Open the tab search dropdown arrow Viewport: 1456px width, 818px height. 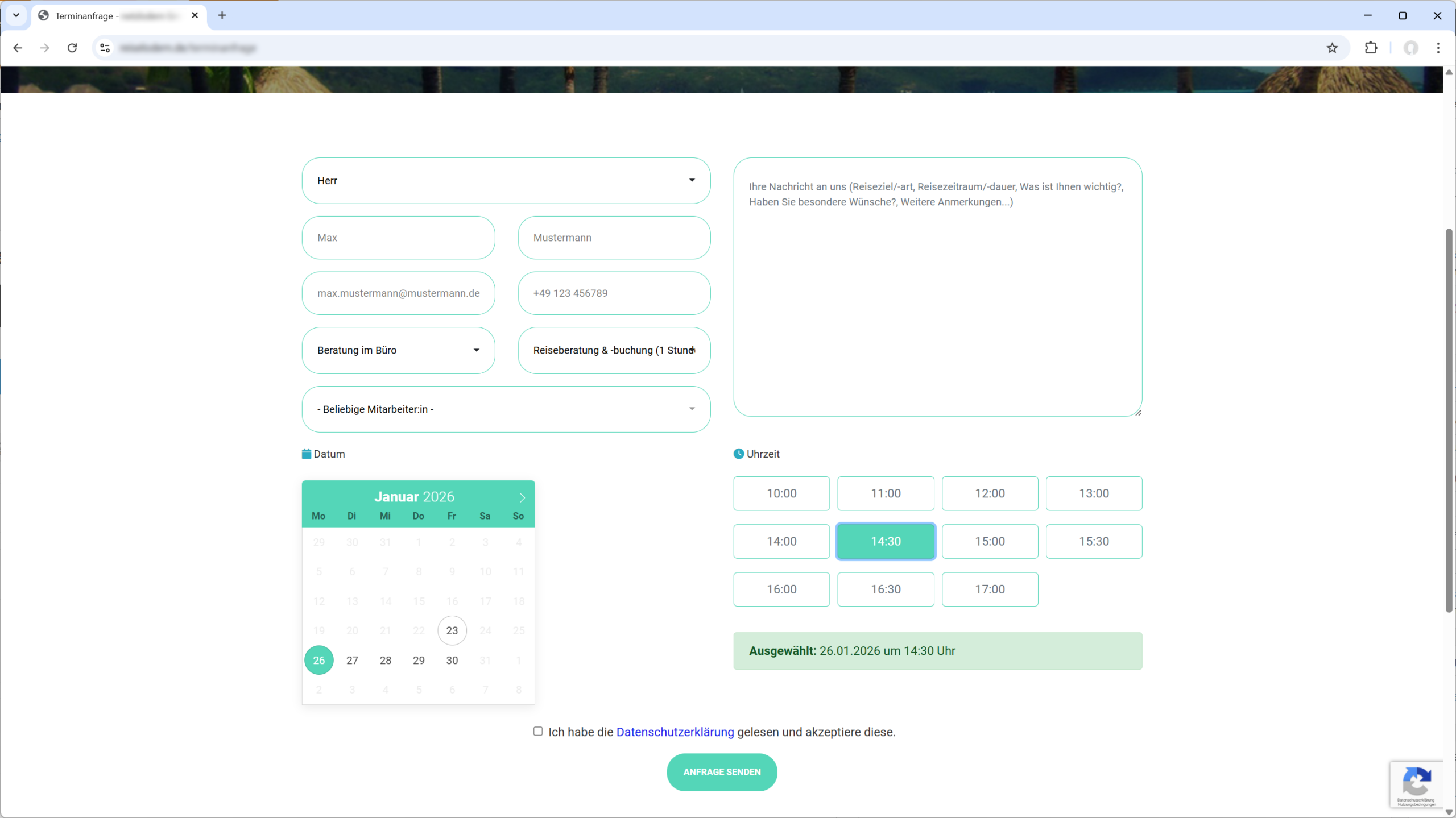tap(16, 15)
